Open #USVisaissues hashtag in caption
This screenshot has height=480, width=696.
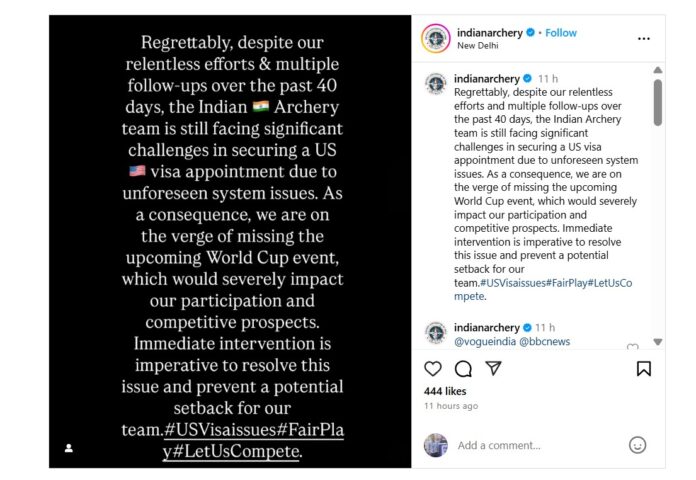coord(513,283)
